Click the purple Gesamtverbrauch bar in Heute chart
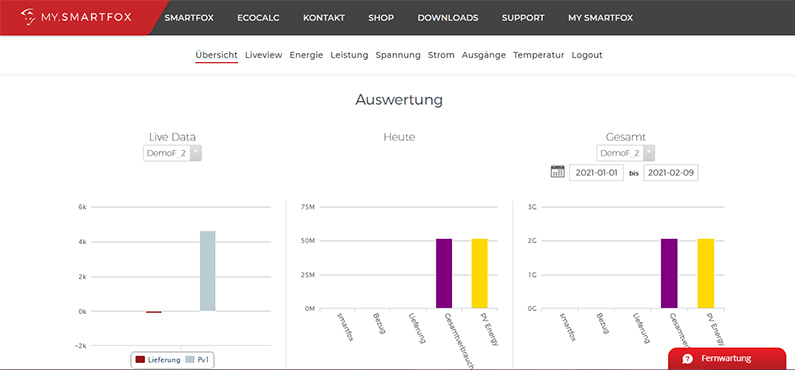This screenshot has height=370, width=795. coord(444,273)
